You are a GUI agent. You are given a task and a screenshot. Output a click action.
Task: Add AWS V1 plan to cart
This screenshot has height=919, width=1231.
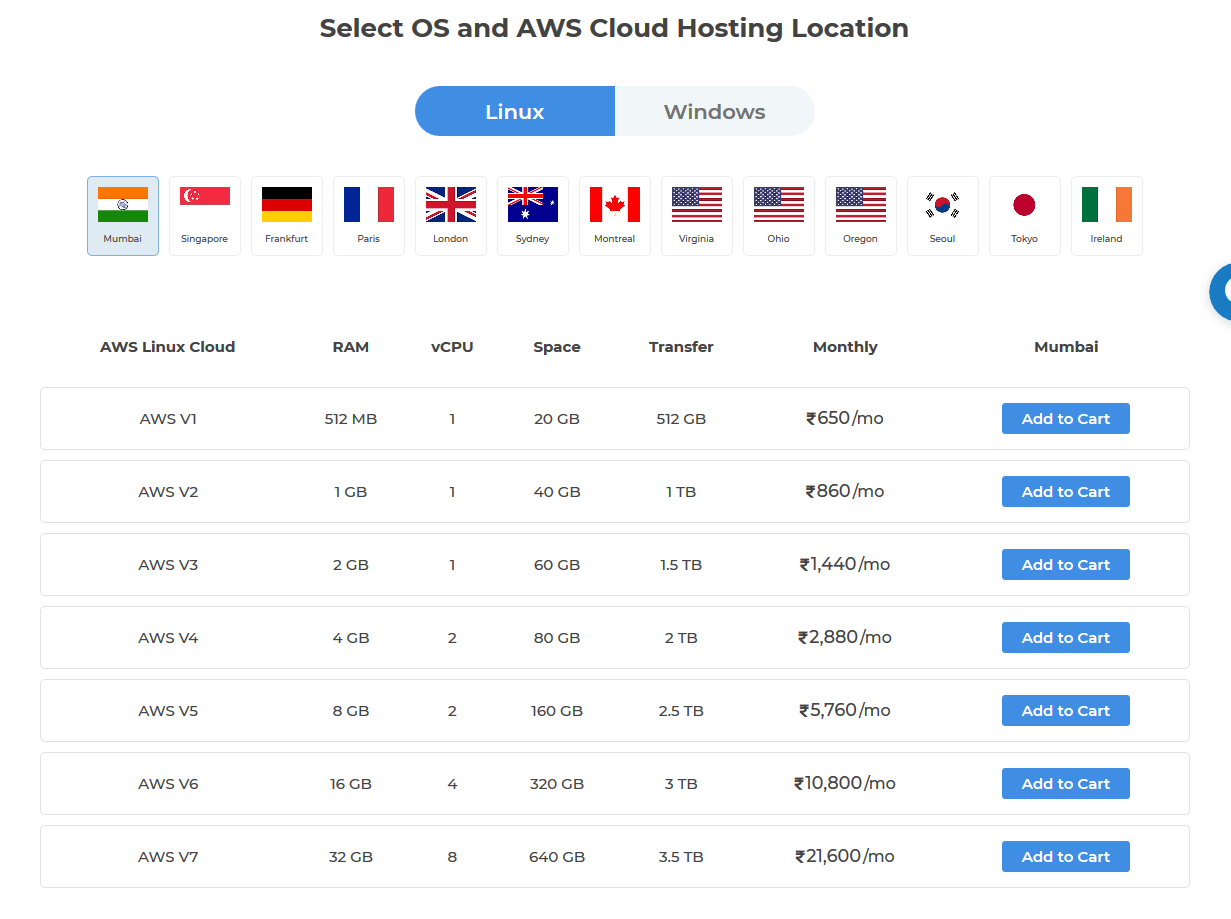[x=1066, y=419]
